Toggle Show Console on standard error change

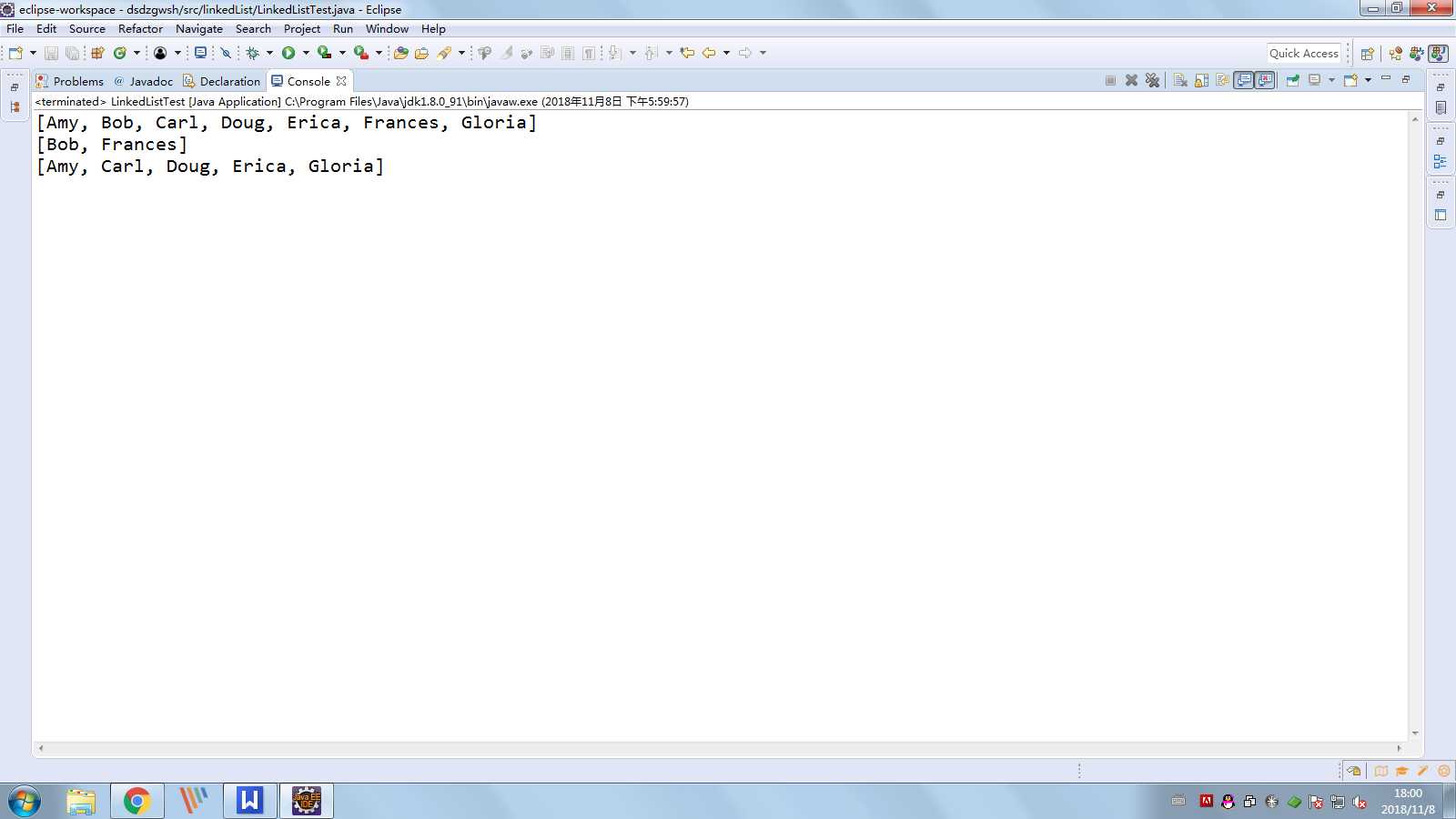point(1265,80)
